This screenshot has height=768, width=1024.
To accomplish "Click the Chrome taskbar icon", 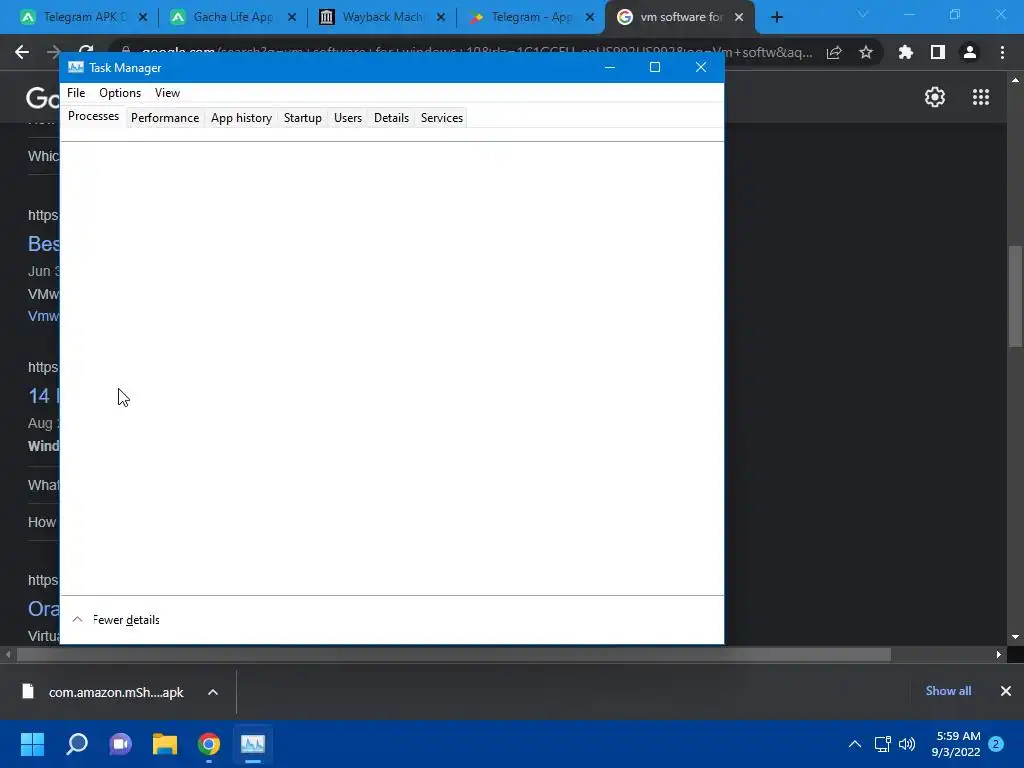I will point(209,744).
